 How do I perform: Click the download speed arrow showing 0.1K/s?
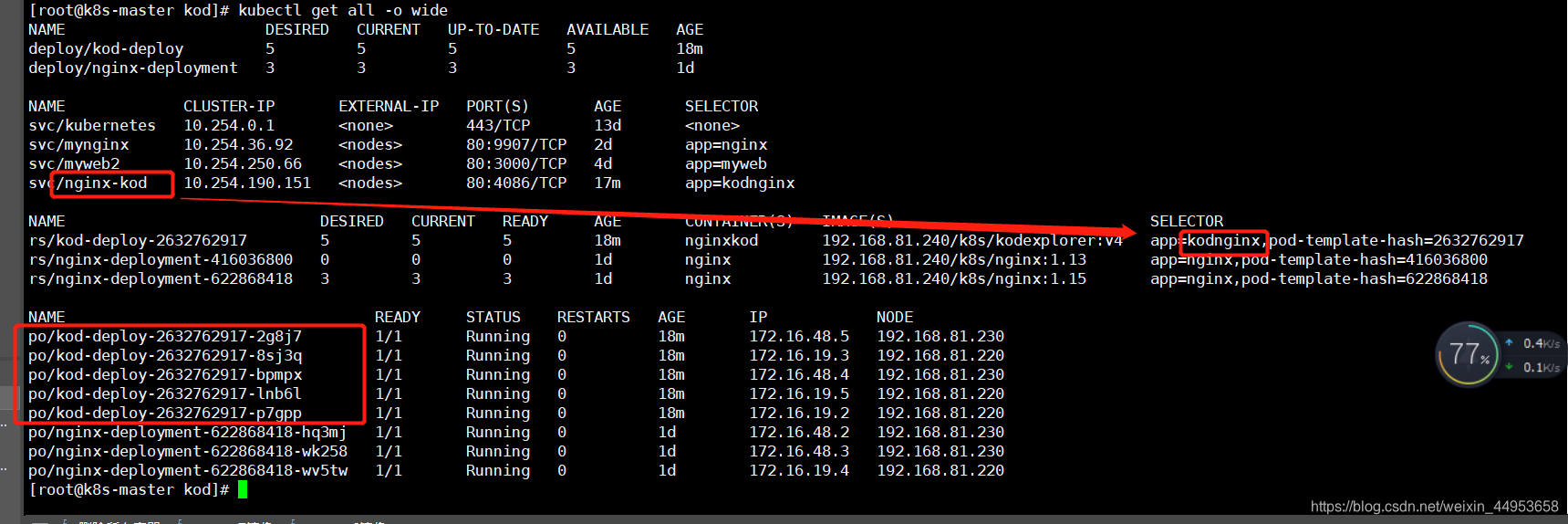tap(1509, 367)
